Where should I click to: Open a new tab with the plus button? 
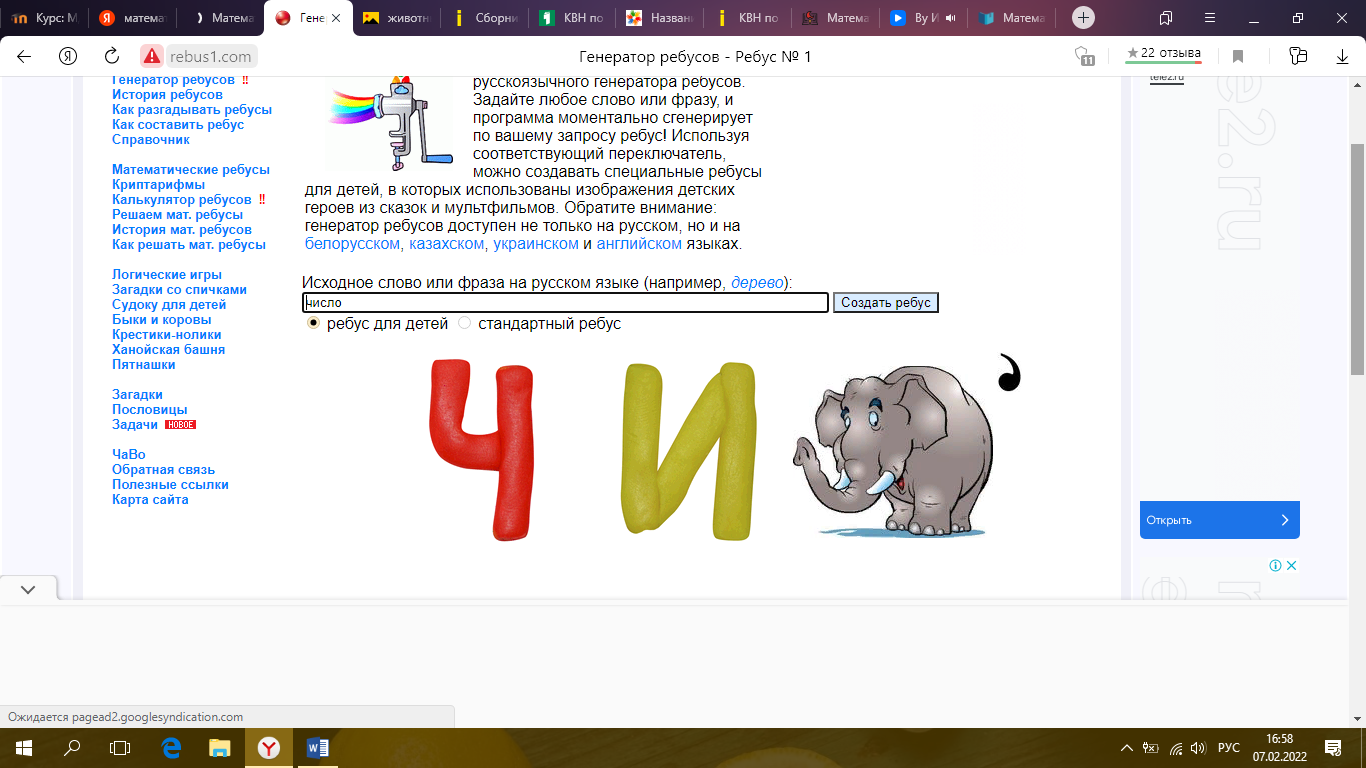point(1083,18)
